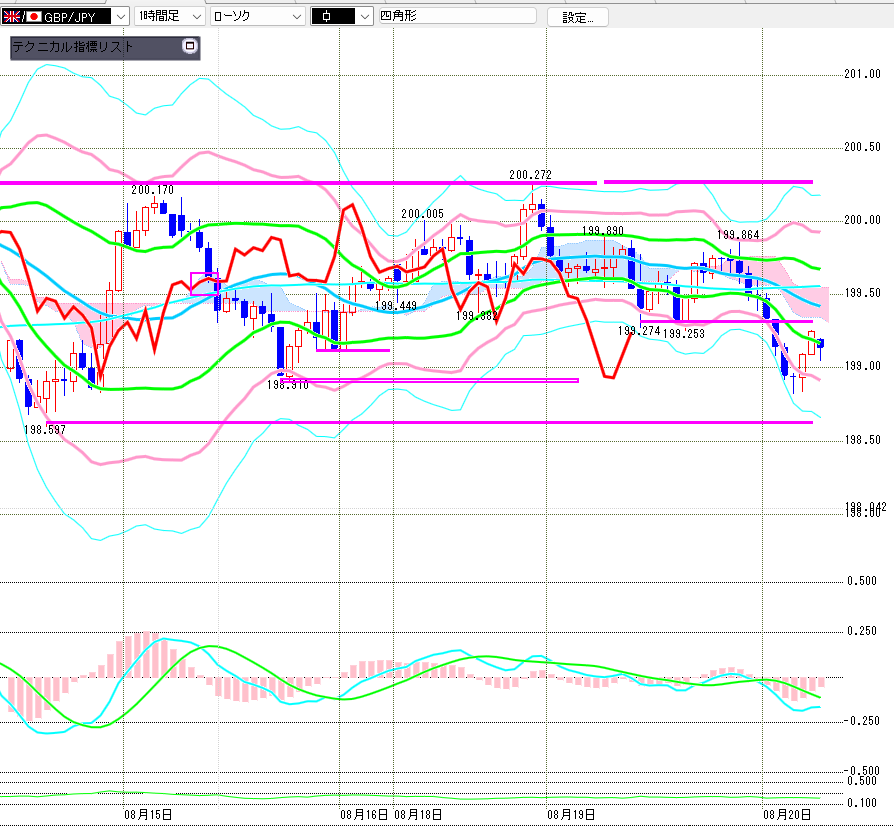Click the 200.272 high price label
This screenshot has width=894, height=826.
(530, 175)
